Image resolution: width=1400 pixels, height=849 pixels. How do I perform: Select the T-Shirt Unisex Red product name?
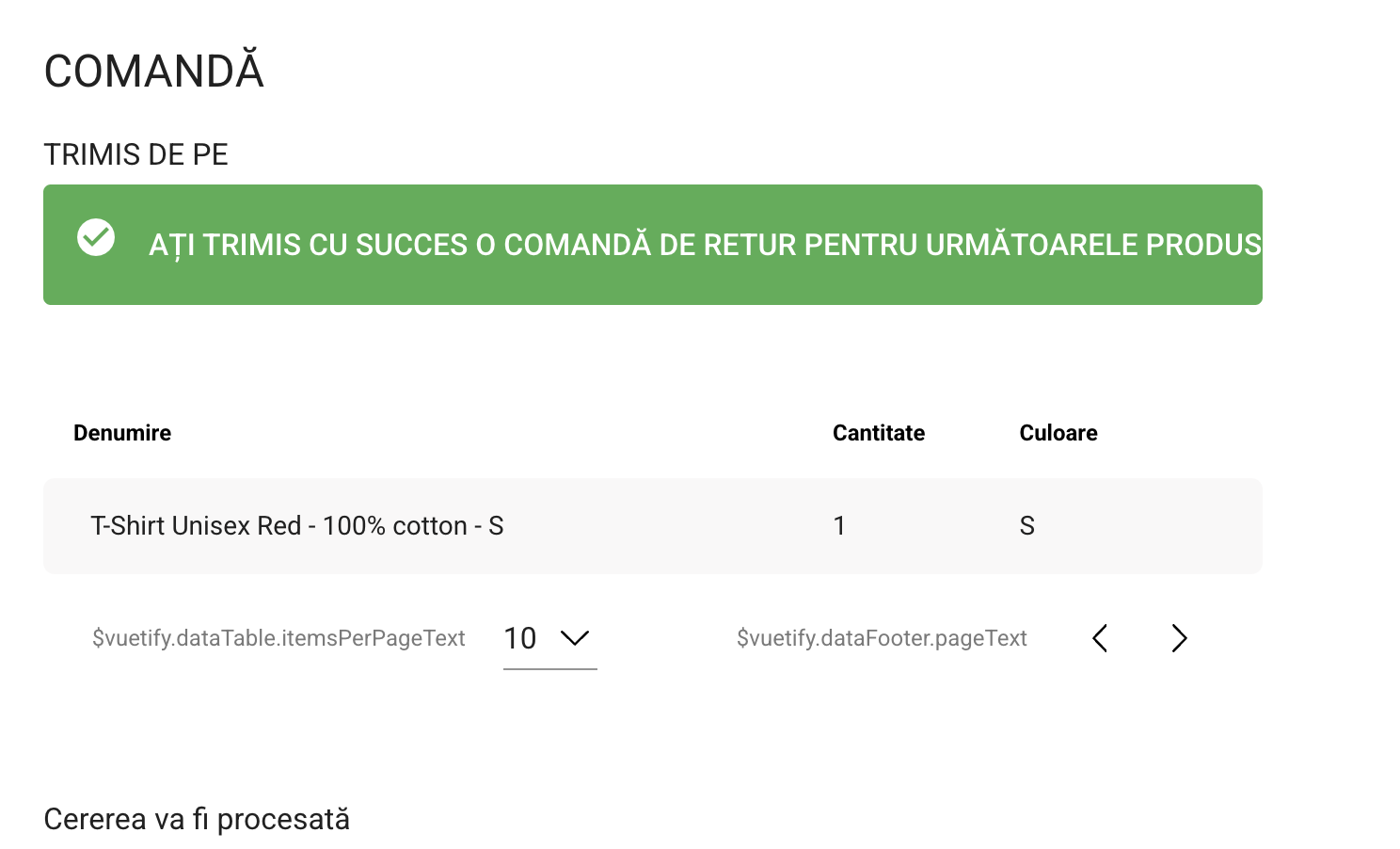pyautogui.click(x=296, y=525)
